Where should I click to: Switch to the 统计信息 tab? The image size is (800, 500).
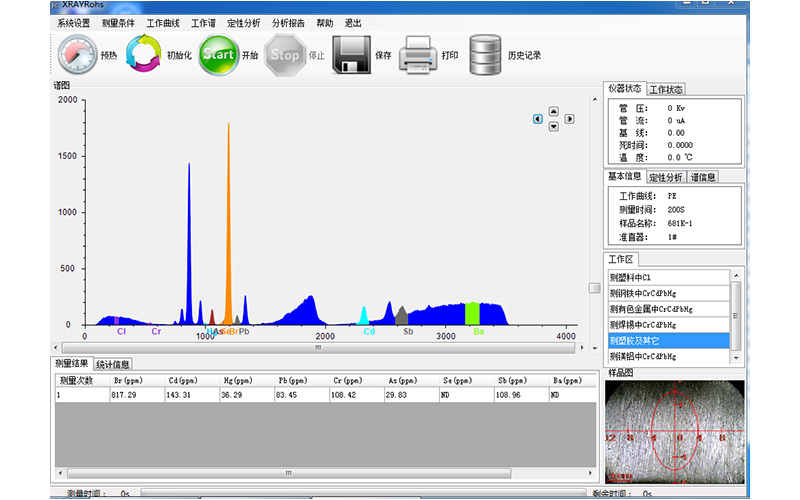113,364
